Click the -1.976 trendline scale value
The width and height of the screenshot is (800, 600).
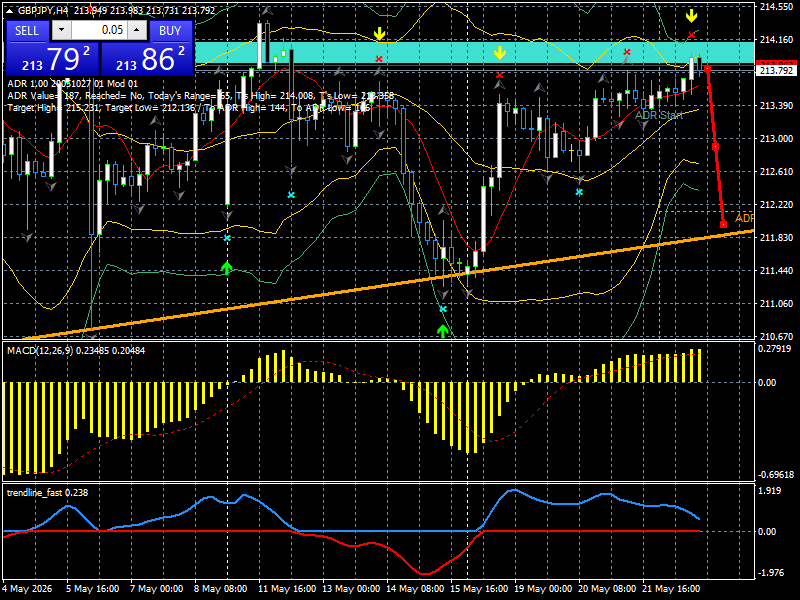[770, 573]
